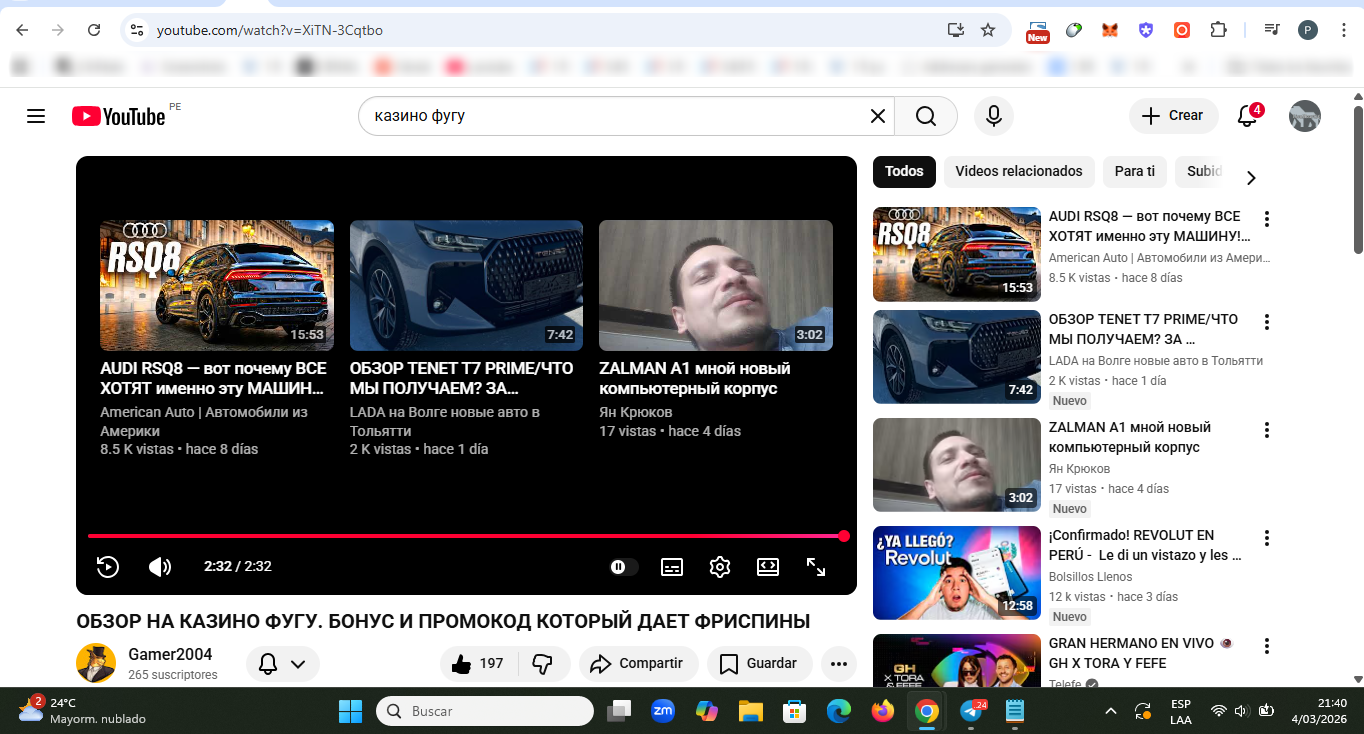
Task: Expand the subscription notification bell dropdown
Action: click(x=283, y=663)
